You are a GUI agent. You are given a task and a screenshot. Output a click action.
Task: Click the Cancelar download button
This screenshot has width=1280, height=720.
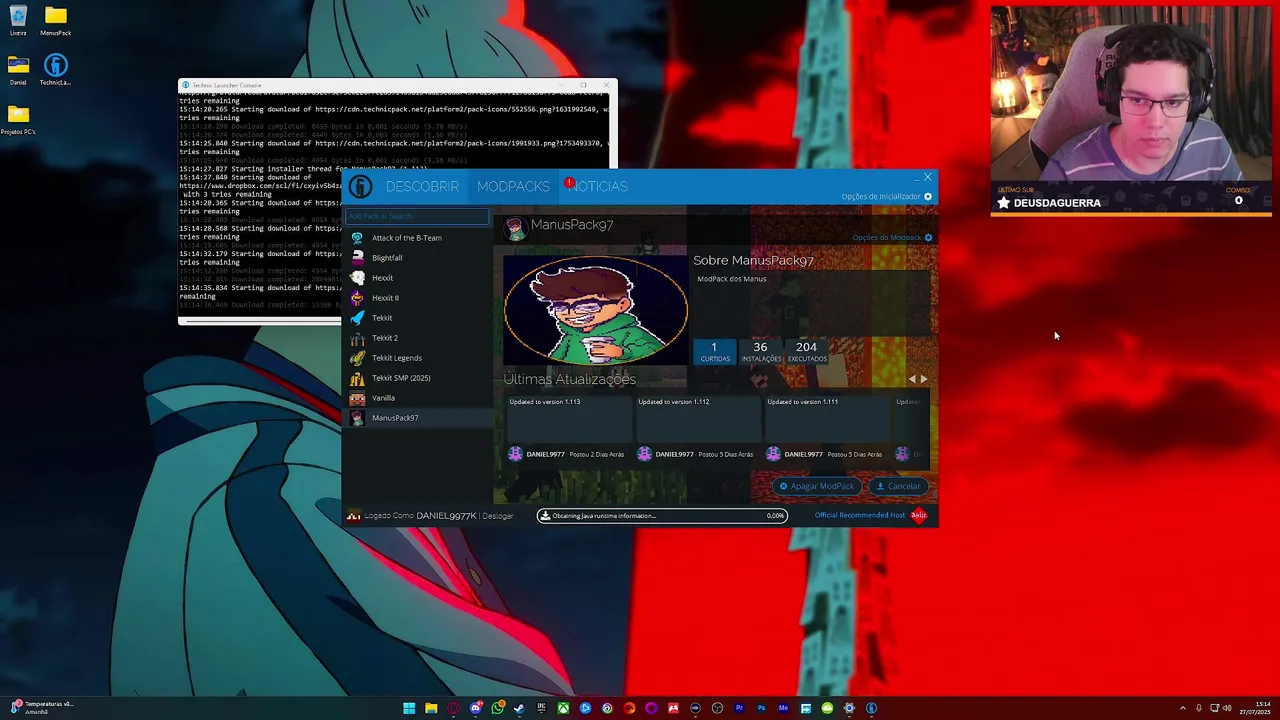point(898,486)
